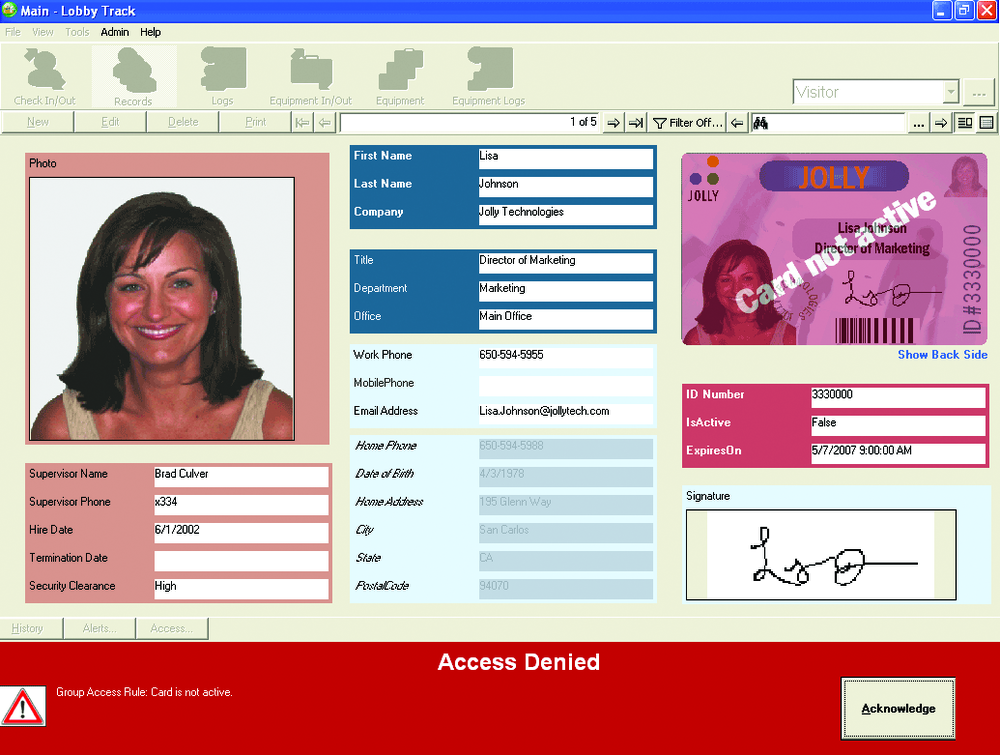Jump to the last record
Screen dimensions: 1000x755
click(x=636, y=122)
